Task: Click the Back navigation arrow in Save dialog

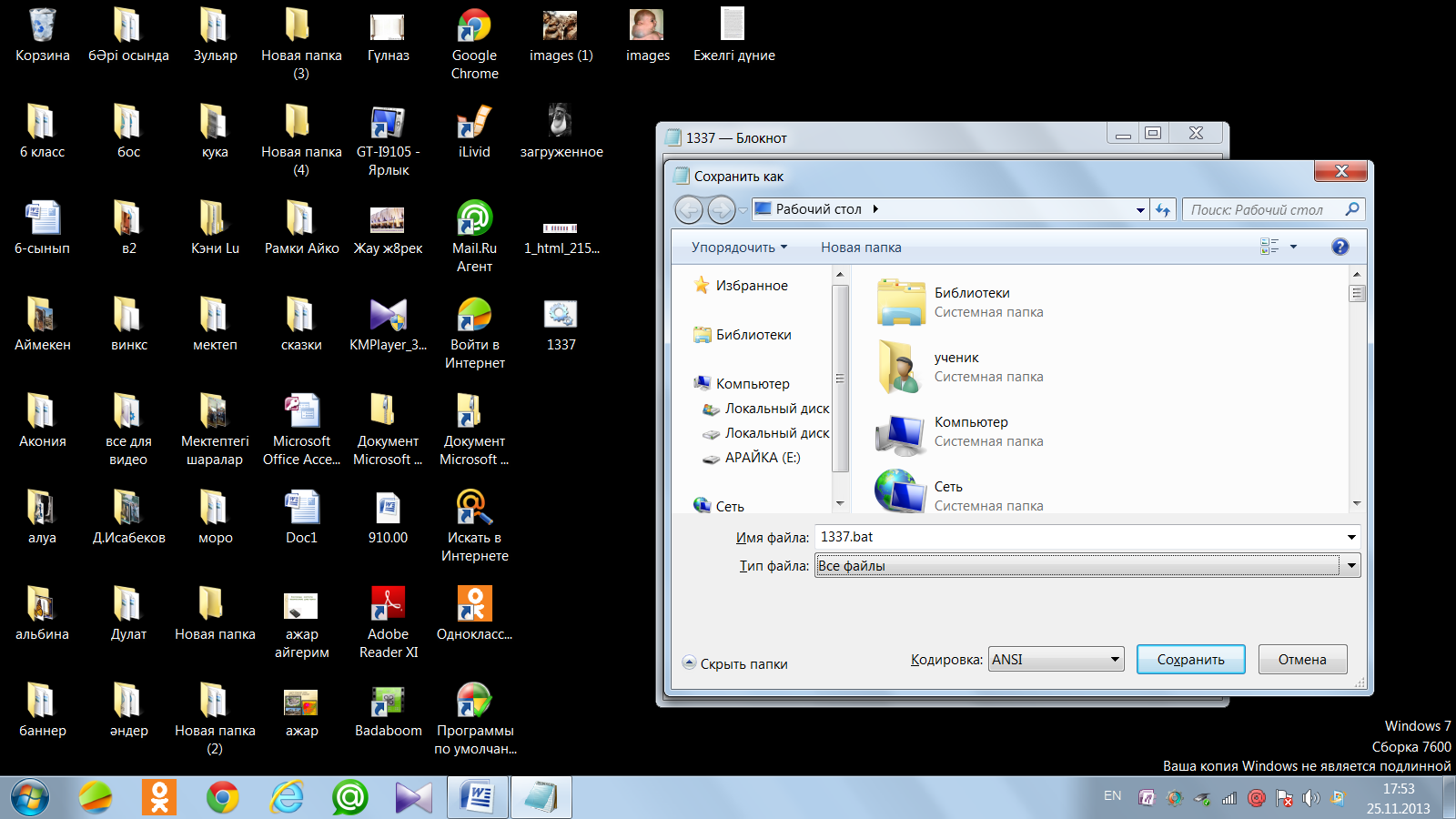Action: (689, 210)
